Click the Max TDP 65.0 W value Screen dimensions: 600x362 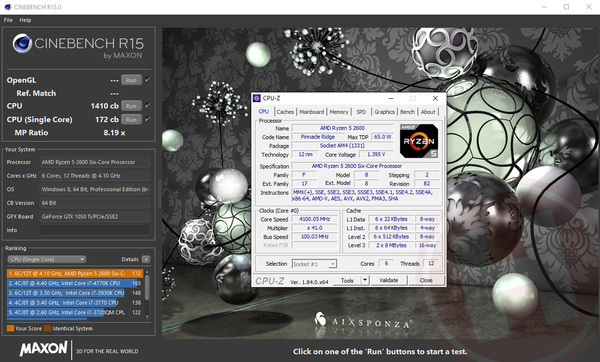[383, 137]
